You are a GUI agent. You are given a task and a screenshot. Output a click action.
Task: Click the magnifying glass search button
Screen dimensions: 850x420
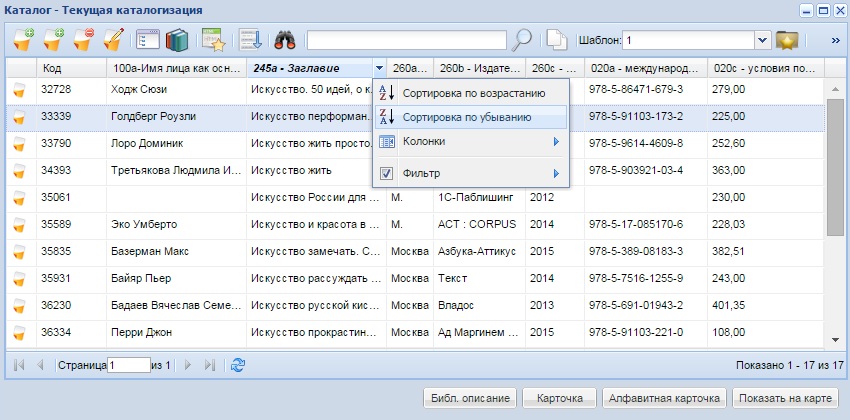click(x=522, y=40)
